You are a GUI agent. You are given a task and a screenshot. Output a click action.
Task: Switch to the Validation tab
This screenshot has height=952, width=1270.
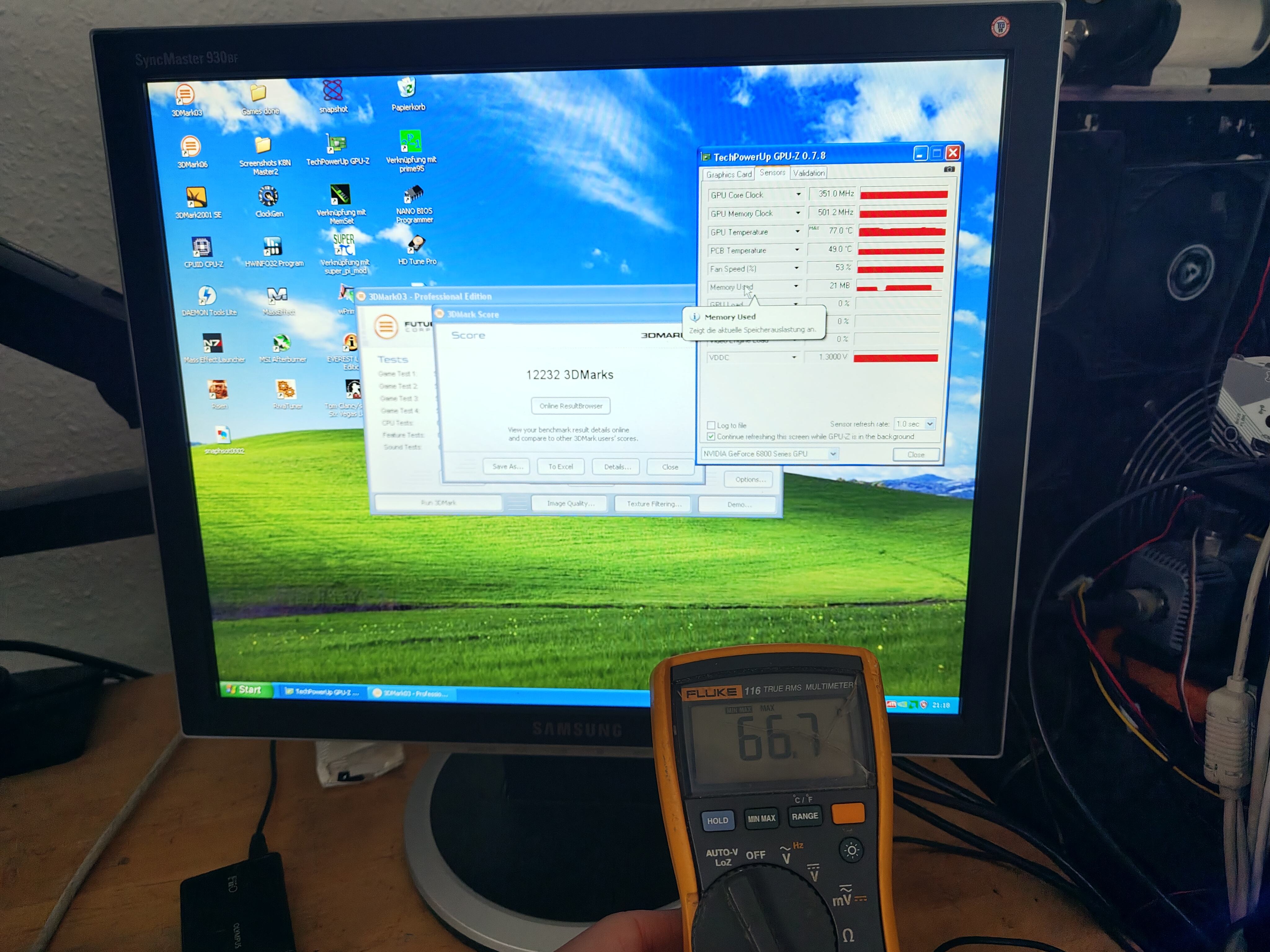[x=808, y=173]
